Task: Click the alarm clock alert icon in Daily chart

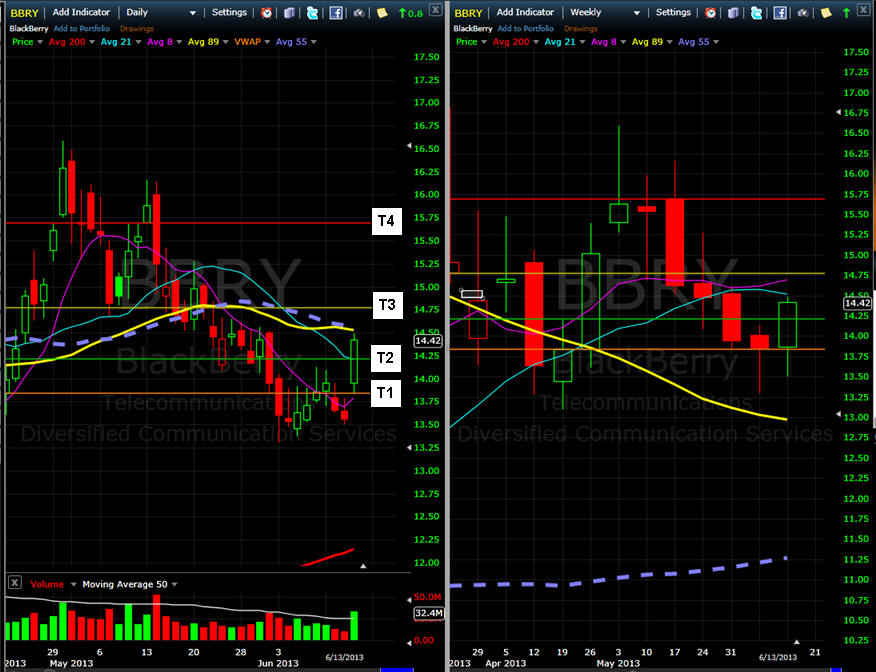Action: tap(266, 13)
